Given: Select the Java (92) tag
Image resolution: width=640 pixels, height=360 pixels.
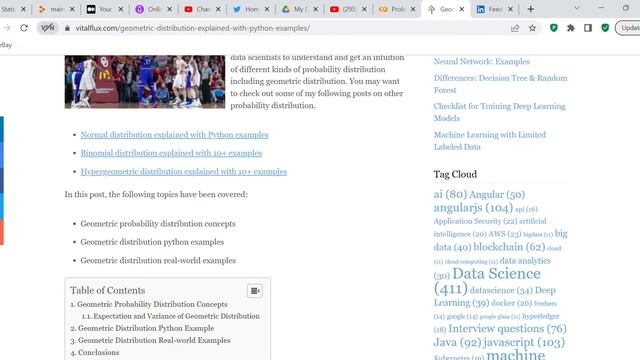Looking at the screenshot, I should tap(458, 342).
